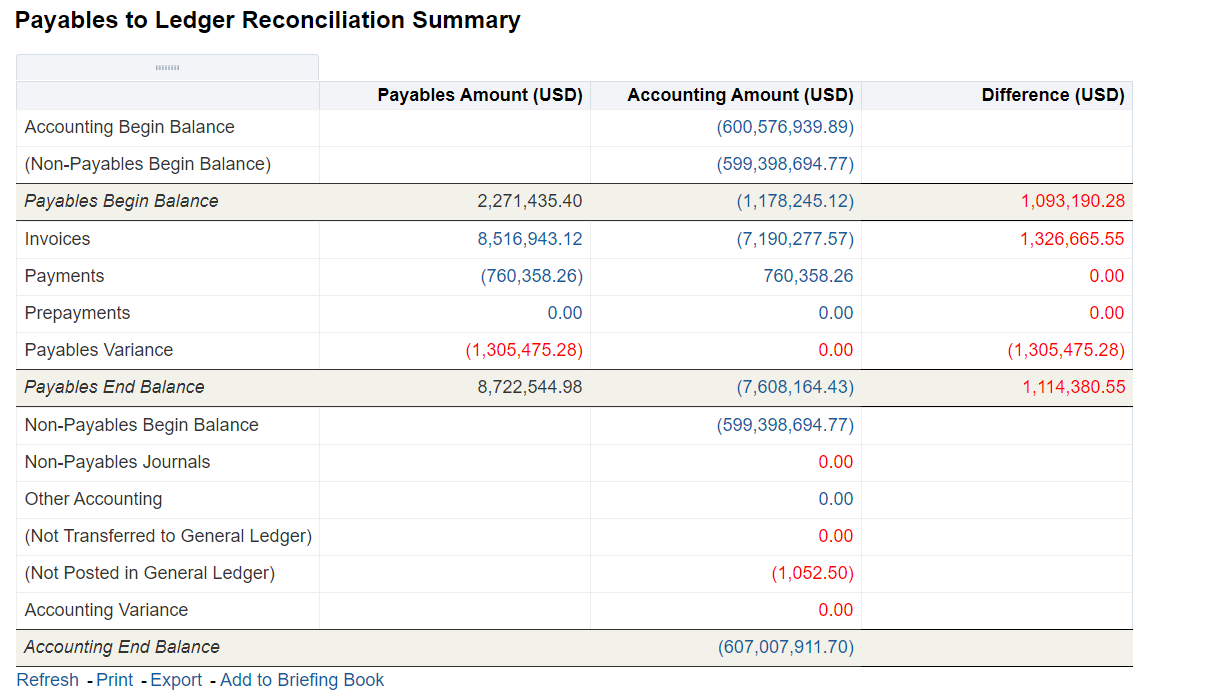View the Non-Payables Begin Balance row amount
This screenshot has width=1205, height=698.
point(784,424)
